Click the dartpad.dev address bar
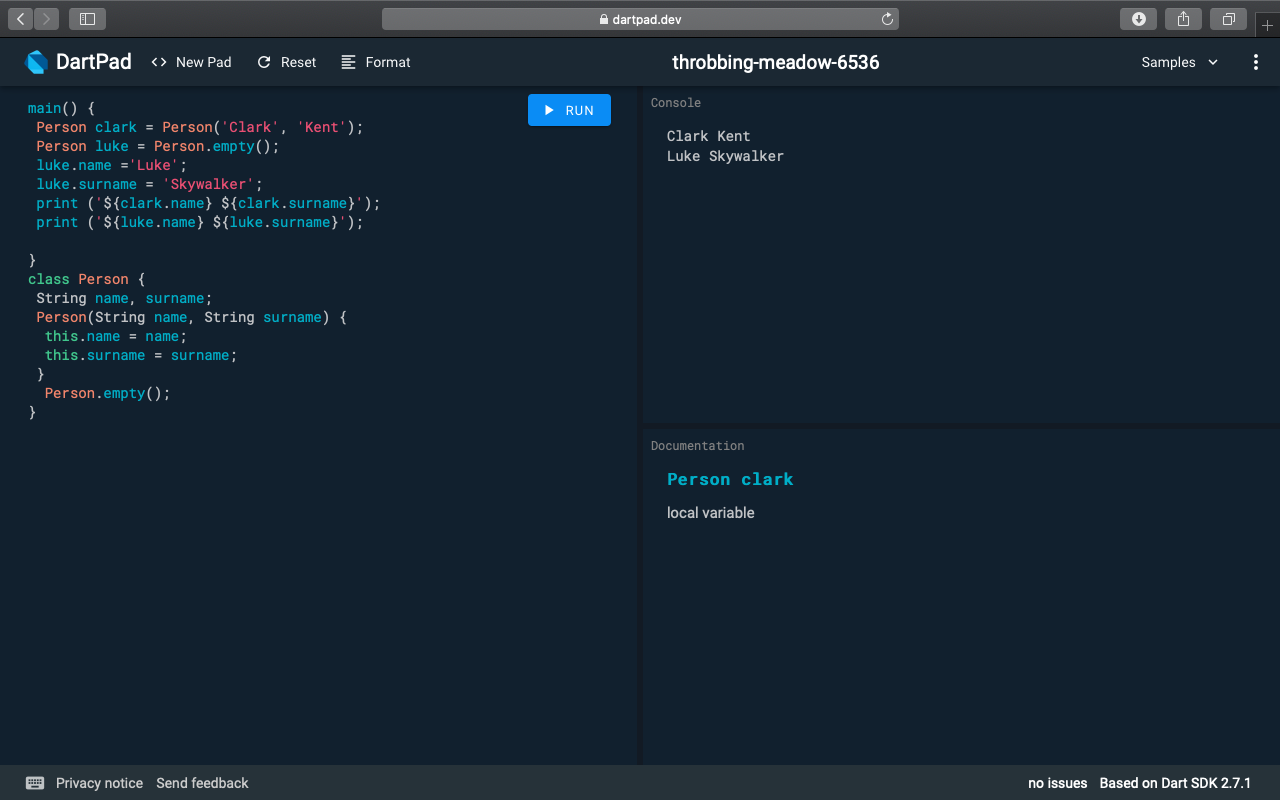The image size is (1280, 800). [640, 19]
